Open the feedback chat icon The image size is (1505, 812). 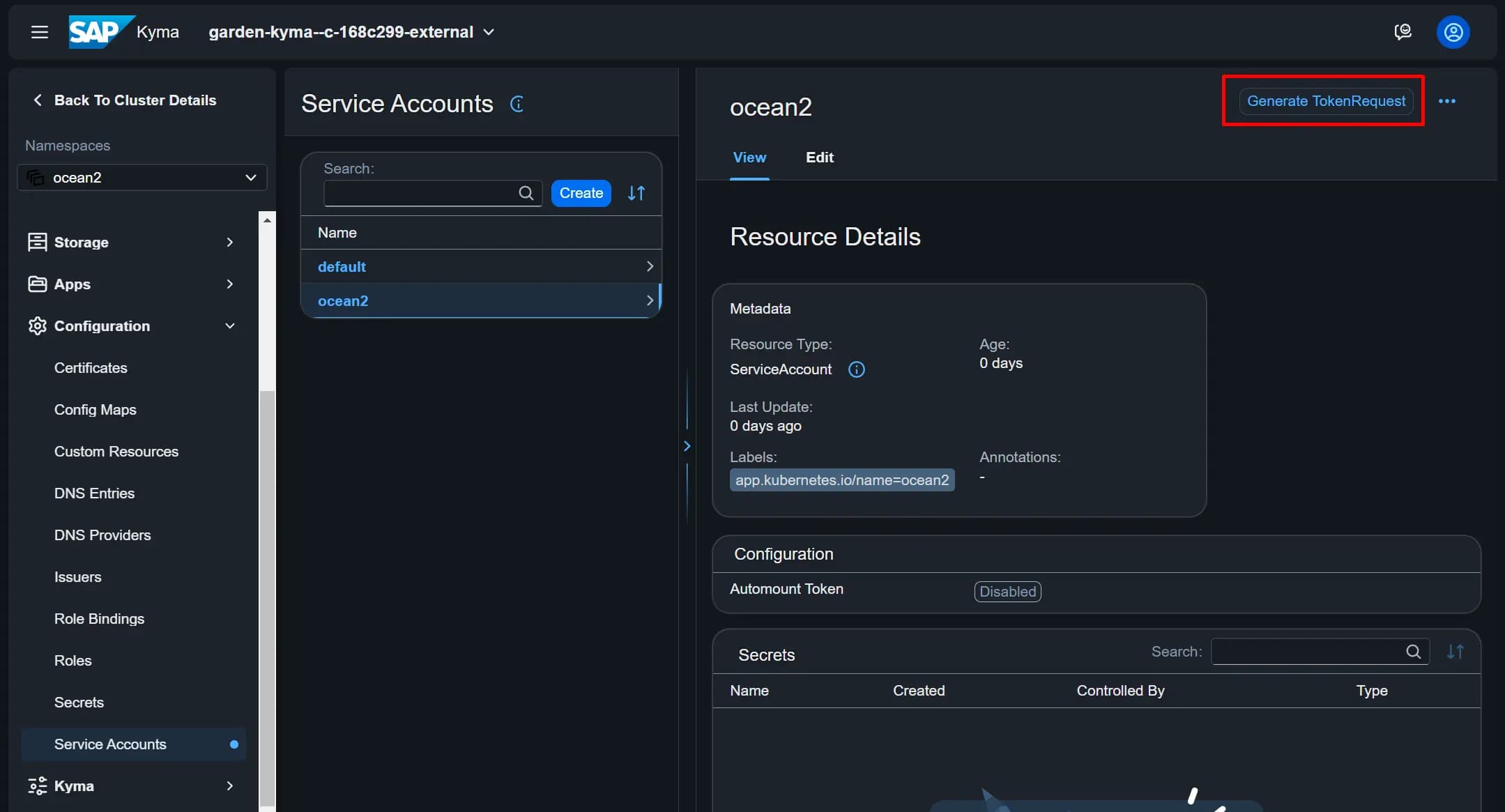point(1403,32)
